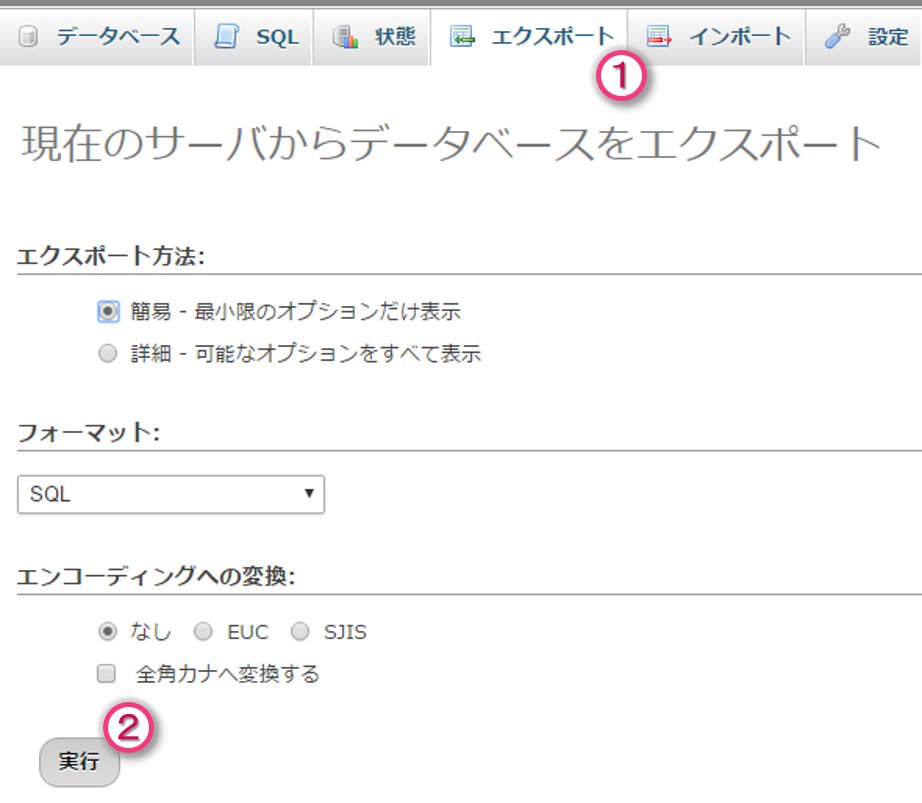Click the SQL scroll icon
The height and width of the screenshot is (803, 922).
(226, 36)
